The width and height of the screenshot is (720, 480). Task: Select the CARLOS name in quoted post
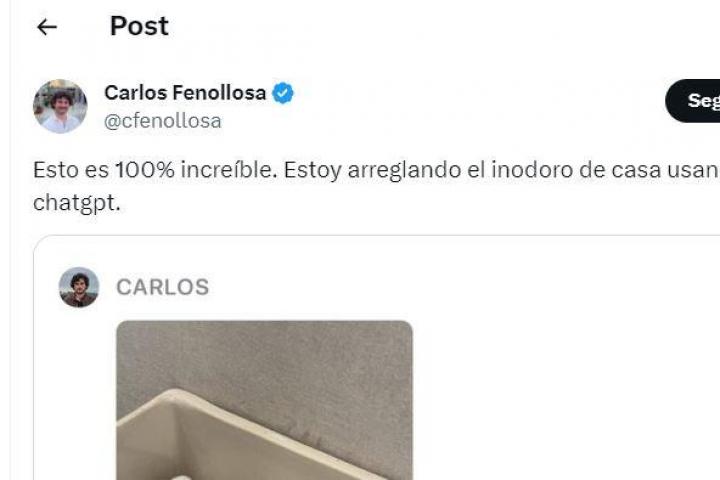(163, 287)
